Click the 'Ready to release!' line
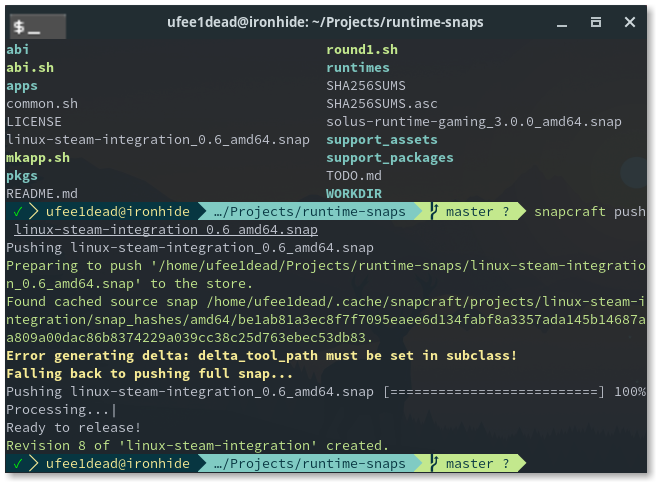 pyautogui.click(x=74, y=428)
